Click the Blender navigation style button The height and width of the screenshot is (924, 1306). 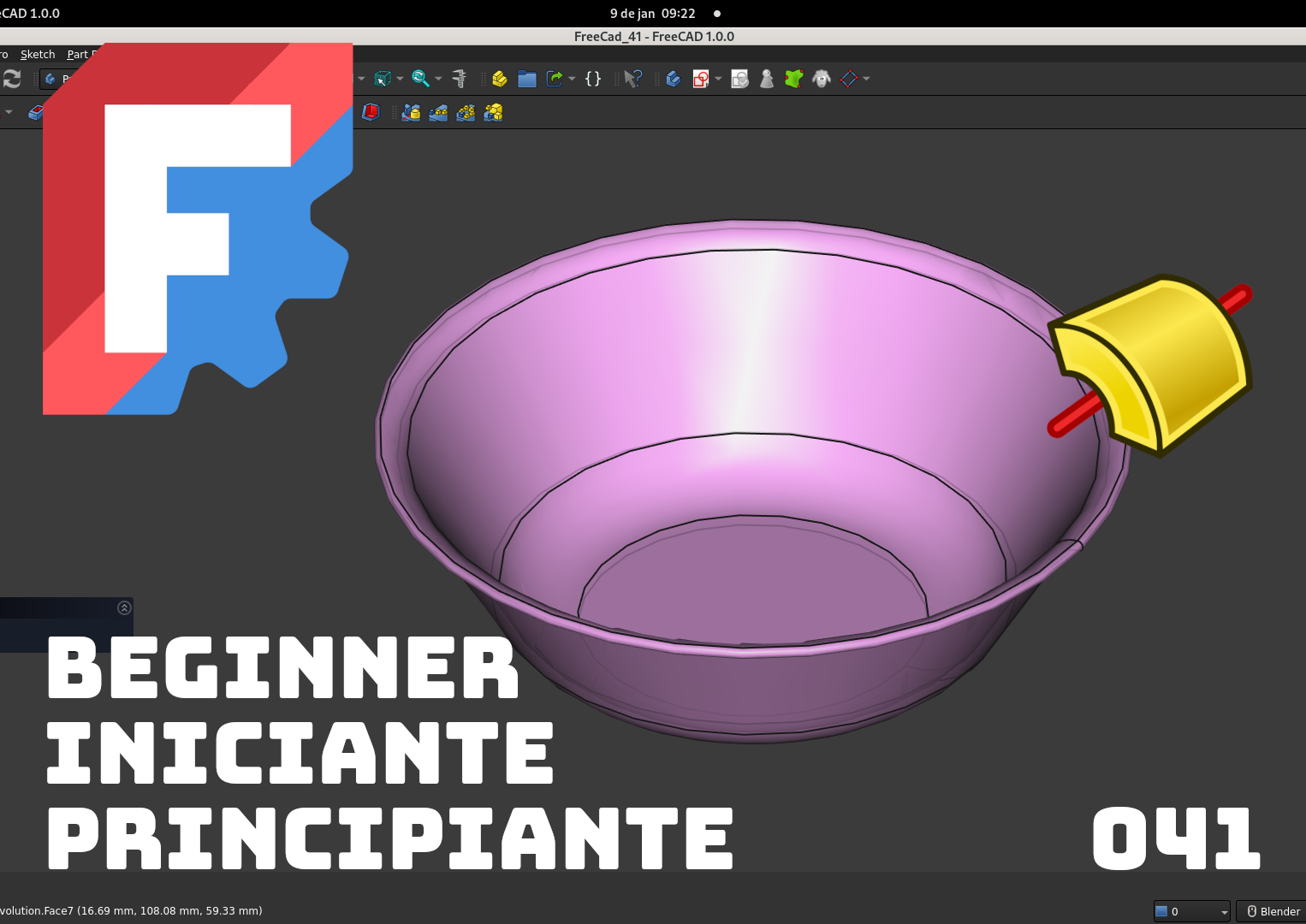click(1272, 911)
